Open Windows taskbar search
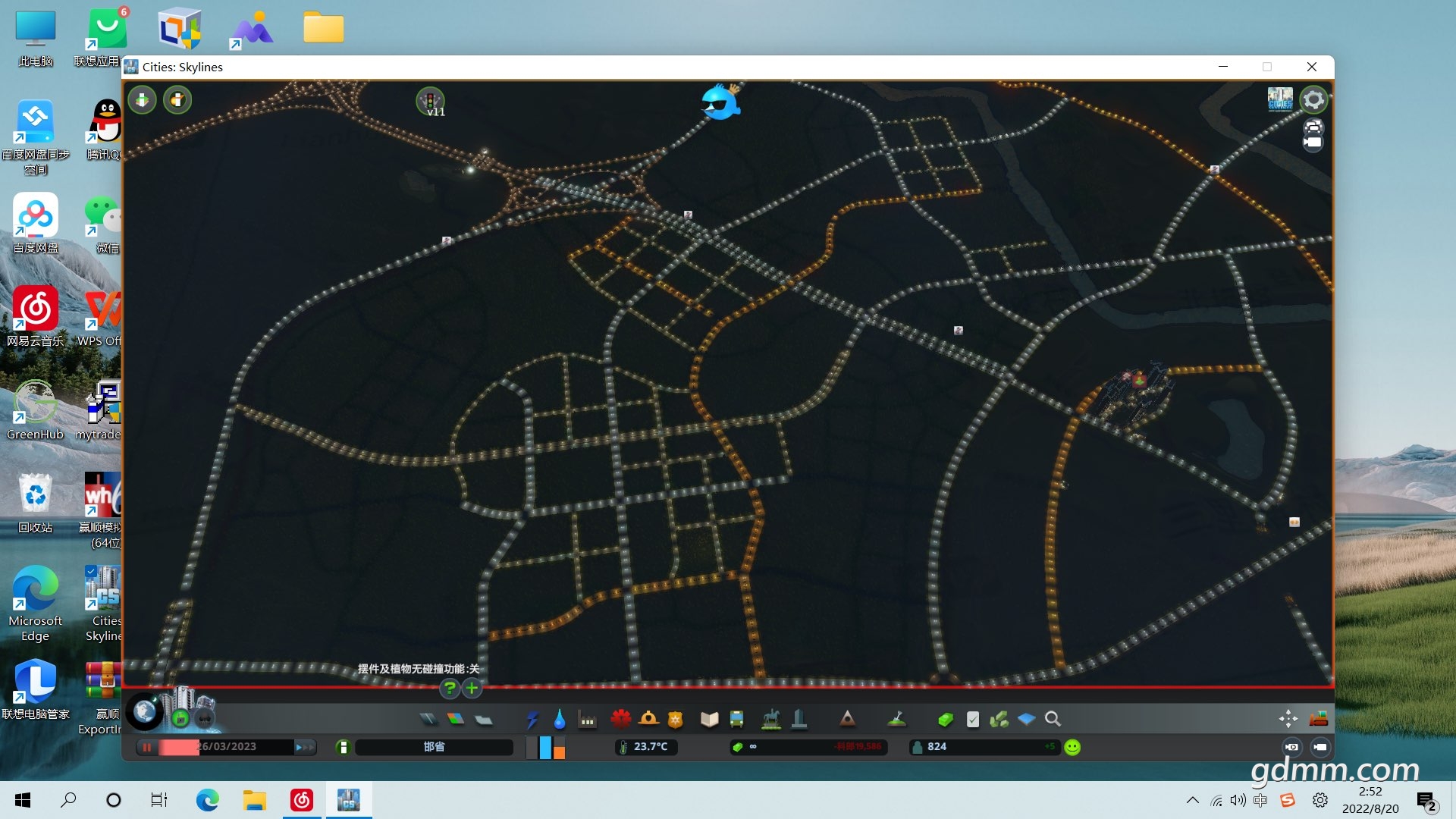 pos(68,800)
